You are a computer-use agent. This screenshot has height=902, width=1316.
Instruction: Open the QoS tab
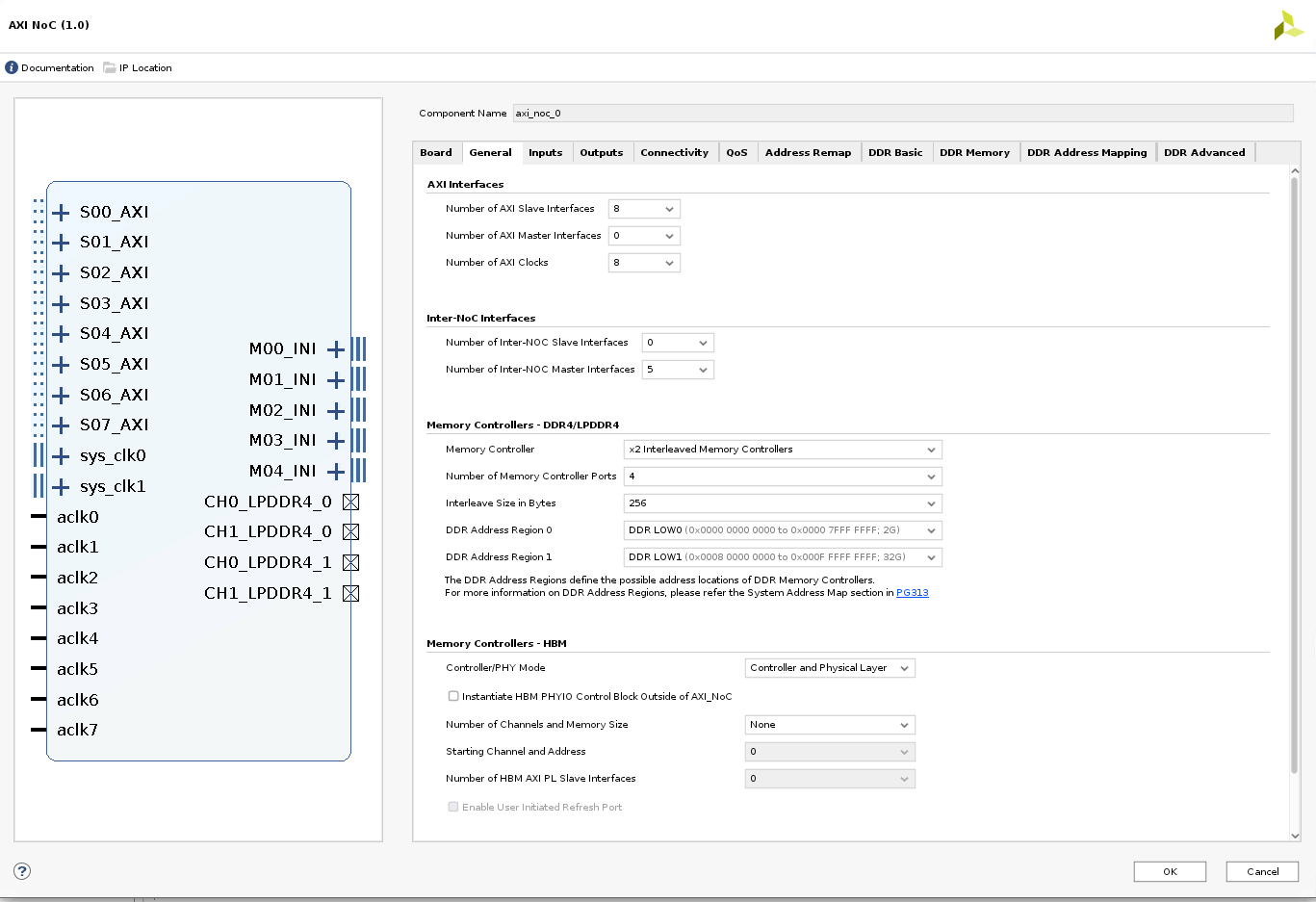736,153
